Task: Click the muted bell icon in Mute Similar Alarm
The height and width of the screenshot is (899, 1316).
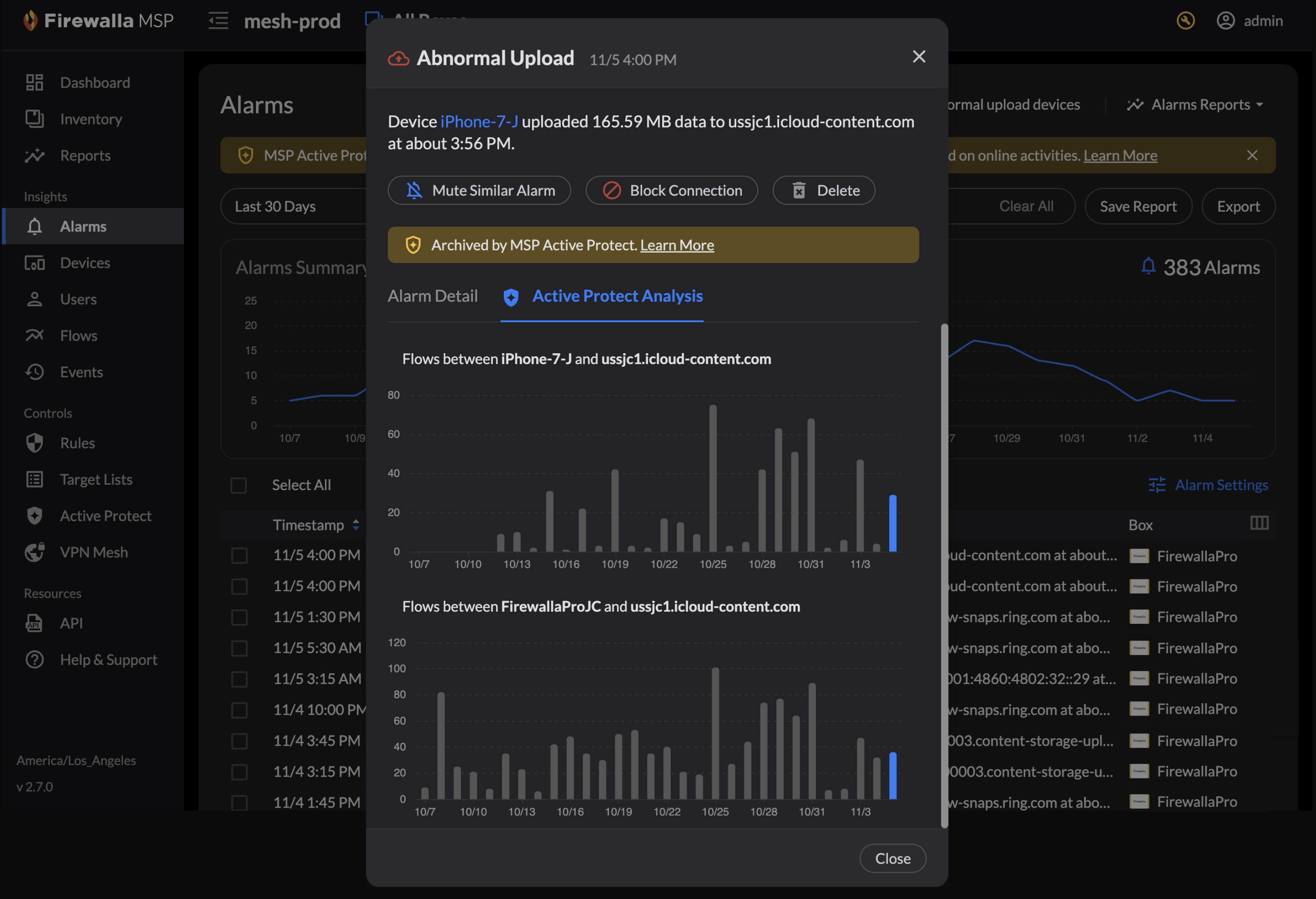Action: point(414,190)
